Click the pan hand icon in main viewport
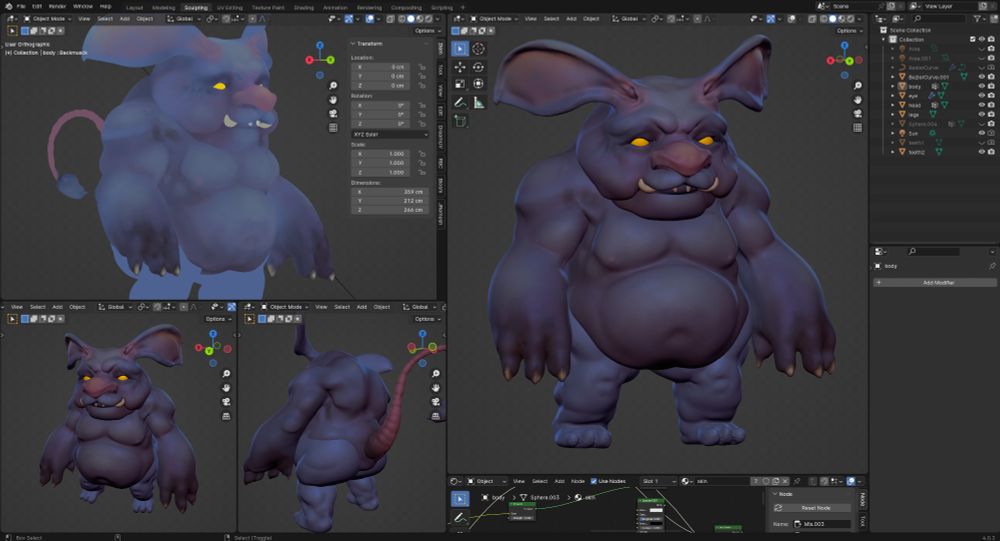This screenshot has width=1000, height=541. [x=858, y=100]
